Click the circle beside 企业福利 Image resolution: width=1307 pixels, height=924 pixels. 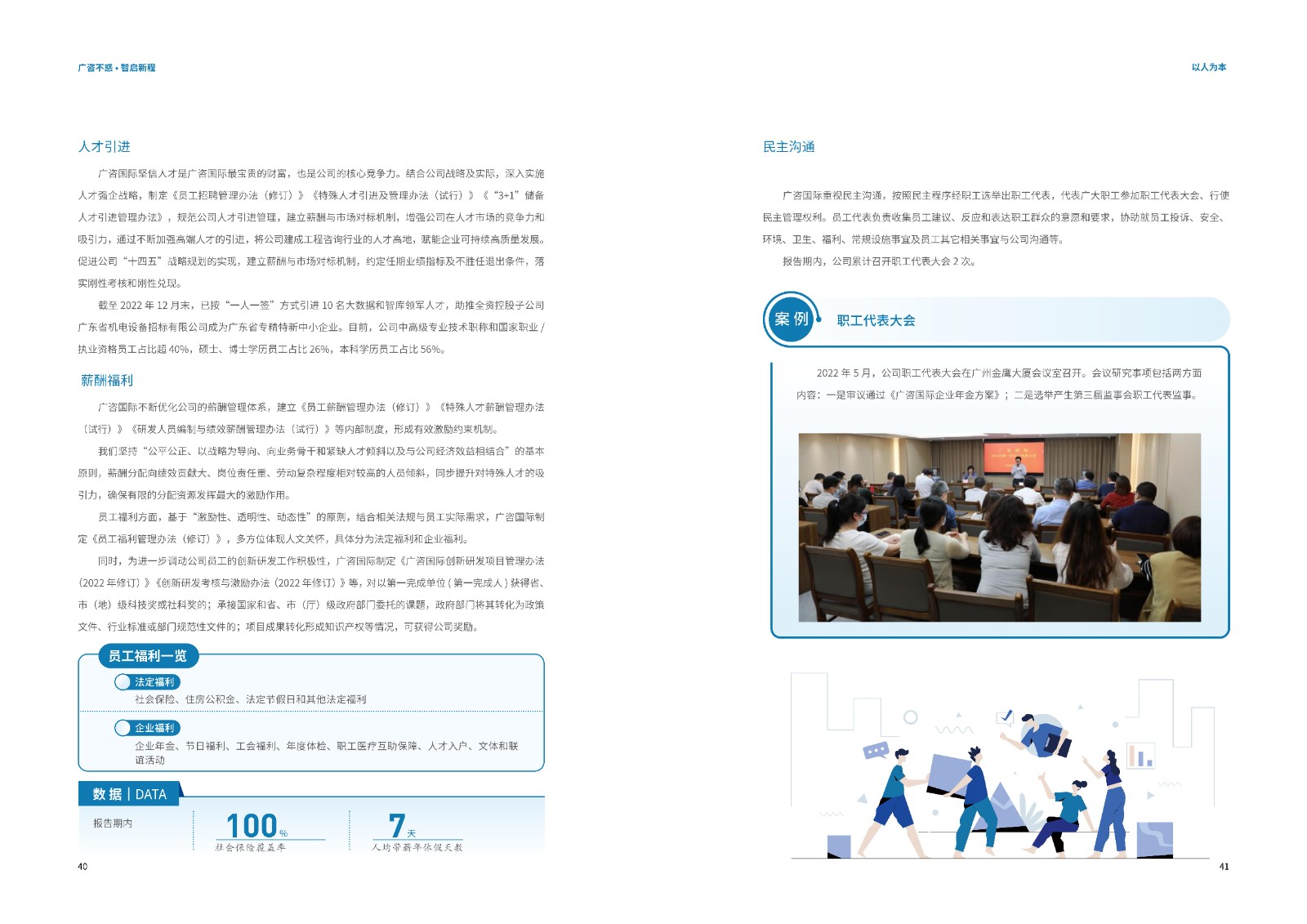(123, 728)
